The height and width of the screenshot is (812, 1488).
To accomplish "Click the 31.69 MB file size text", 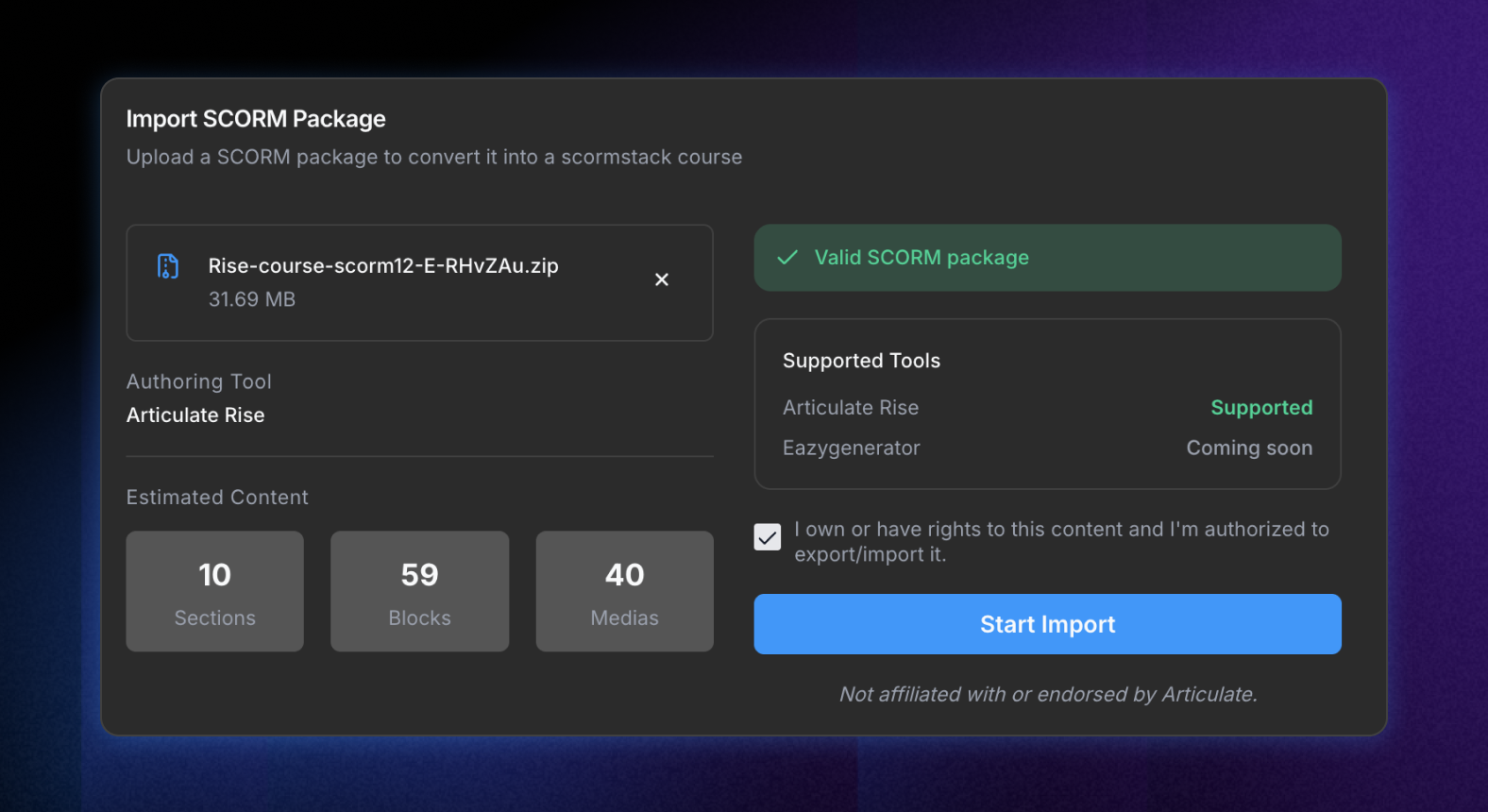I will (252, 299).
